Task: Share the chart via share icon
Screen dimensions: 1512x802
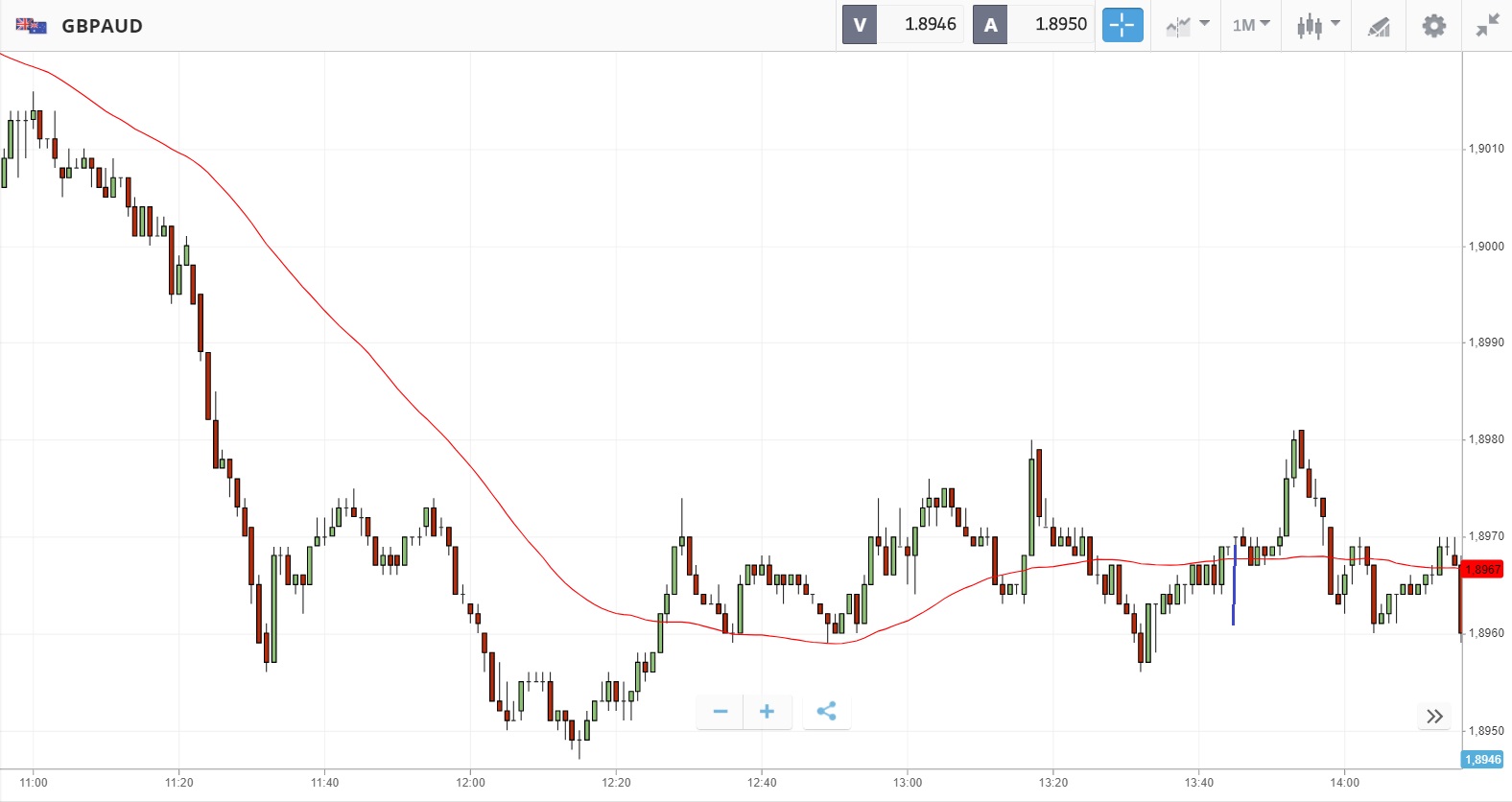Action: [x=826, y=712]
